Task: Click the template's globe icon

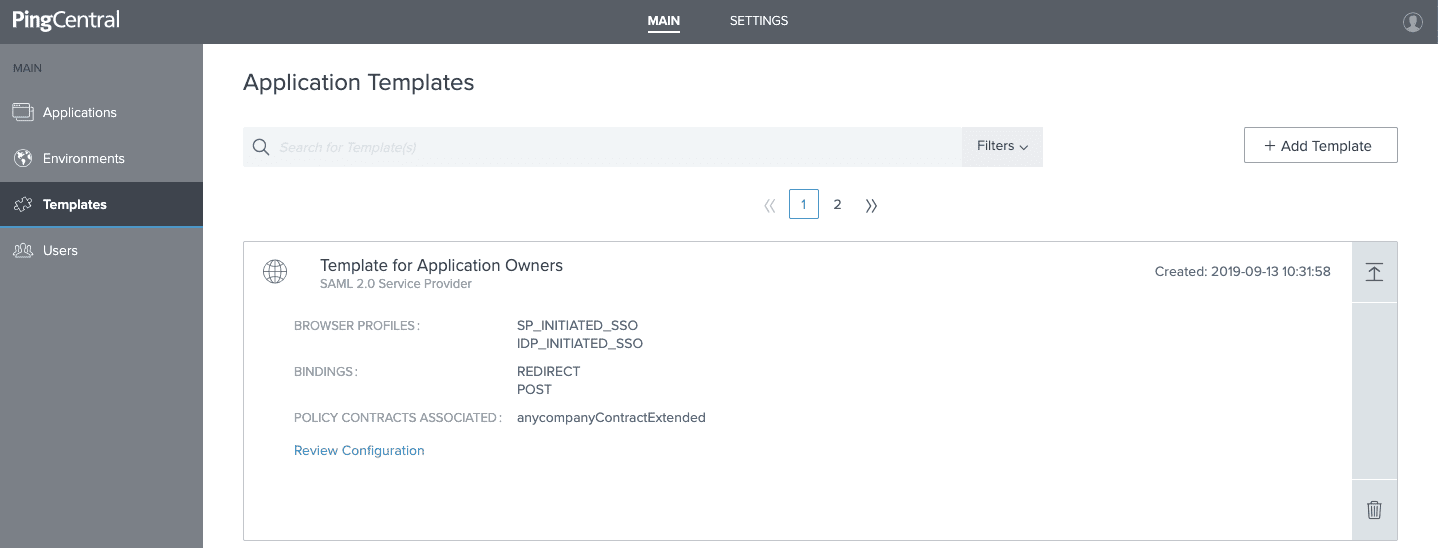Action: pyautogui.click(x=275, y=271)
